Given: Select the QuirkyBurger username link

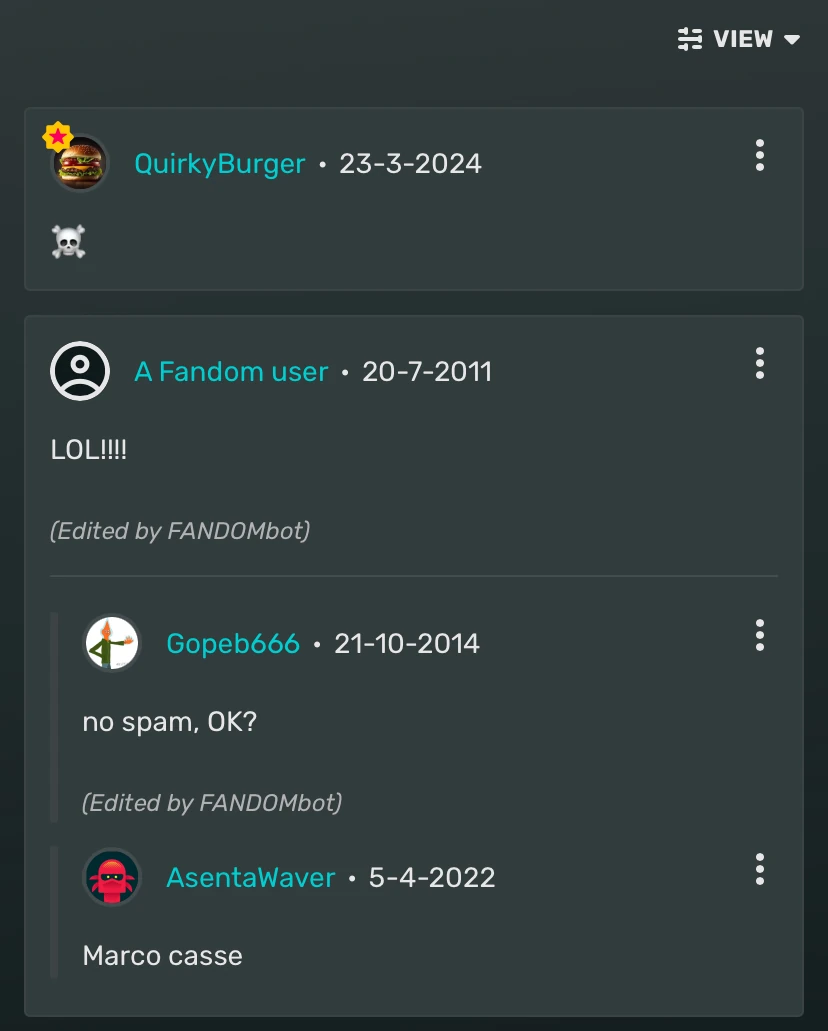Looking at the screenshot, I should point(219,163).
